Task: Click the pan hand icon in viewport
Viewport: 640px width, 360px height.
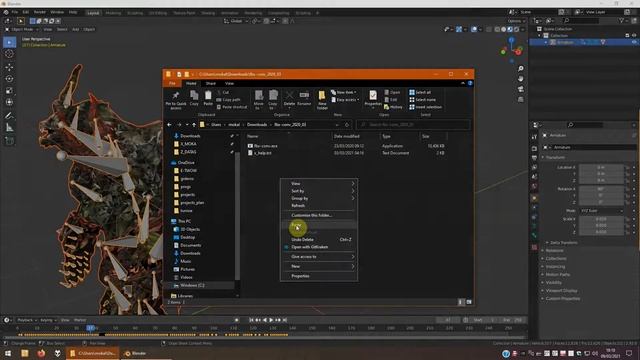Action: coord(520,78)
